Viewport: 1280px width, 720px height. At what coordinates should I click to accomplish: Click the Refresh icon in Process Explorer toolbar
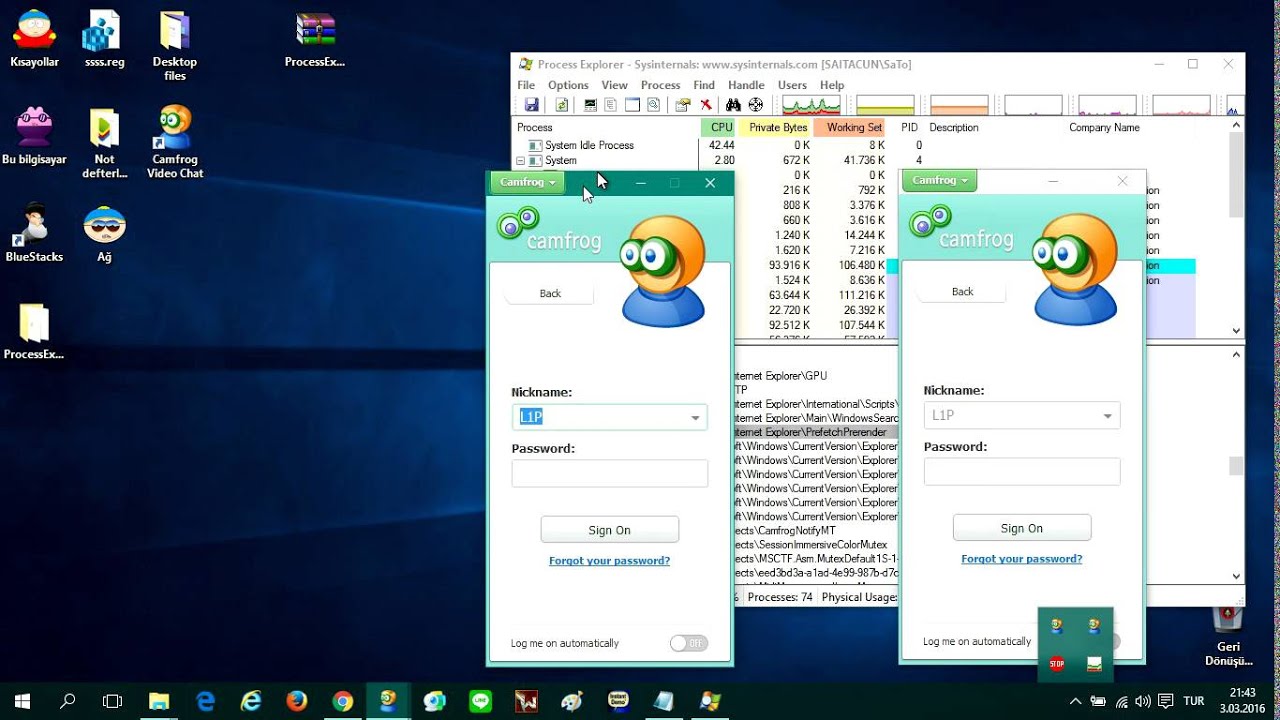562,105
